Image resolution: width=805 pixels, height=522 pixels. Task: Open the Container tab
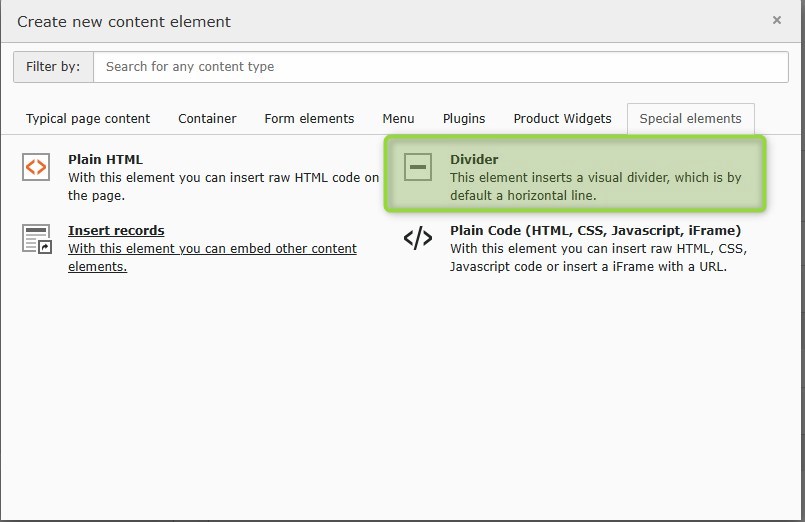pos(207,118)
